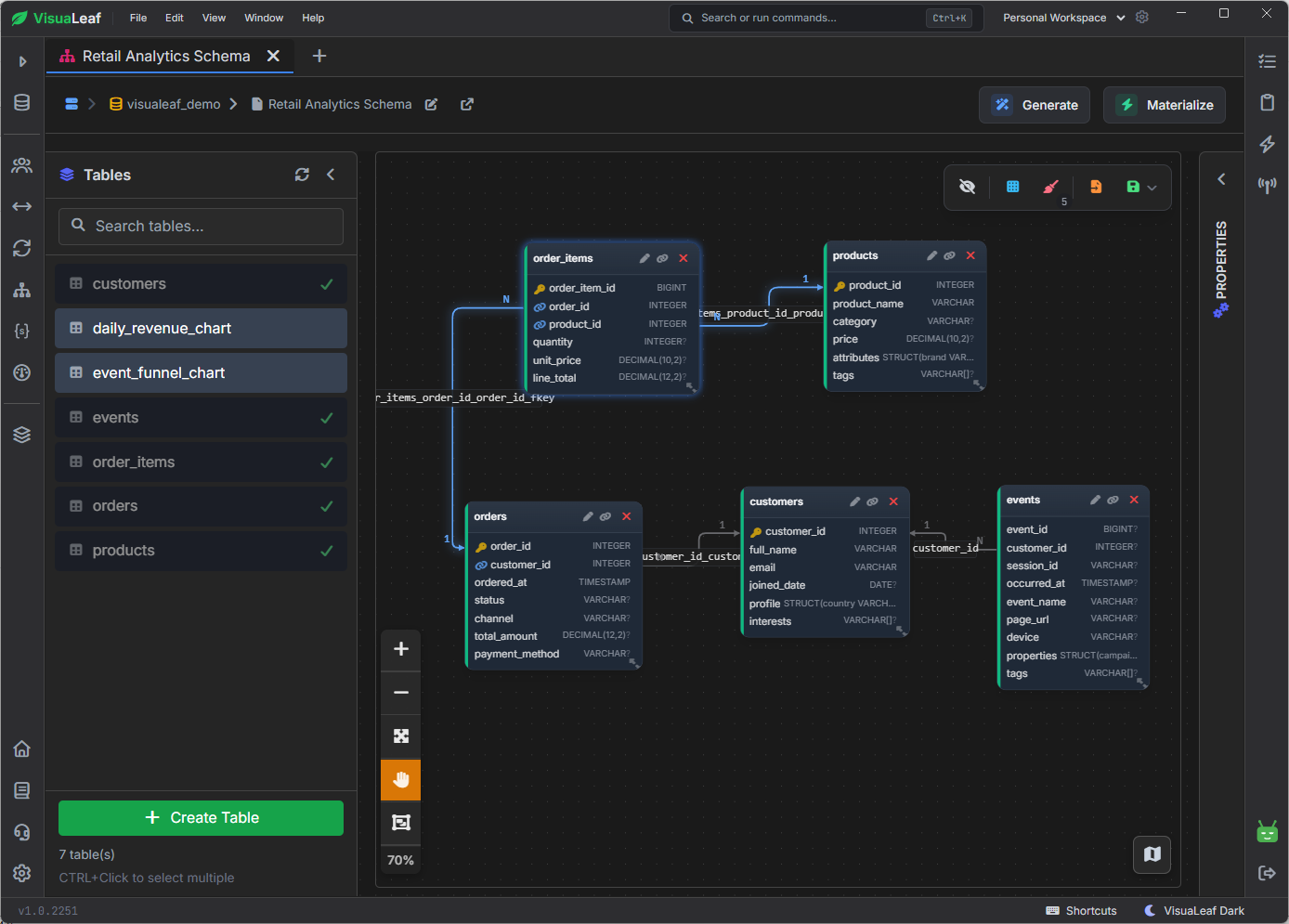Viewport: 1289px width, 924px height.
Task: Select the daily_revenue_chart table
Action: click(x=201, y=328)
